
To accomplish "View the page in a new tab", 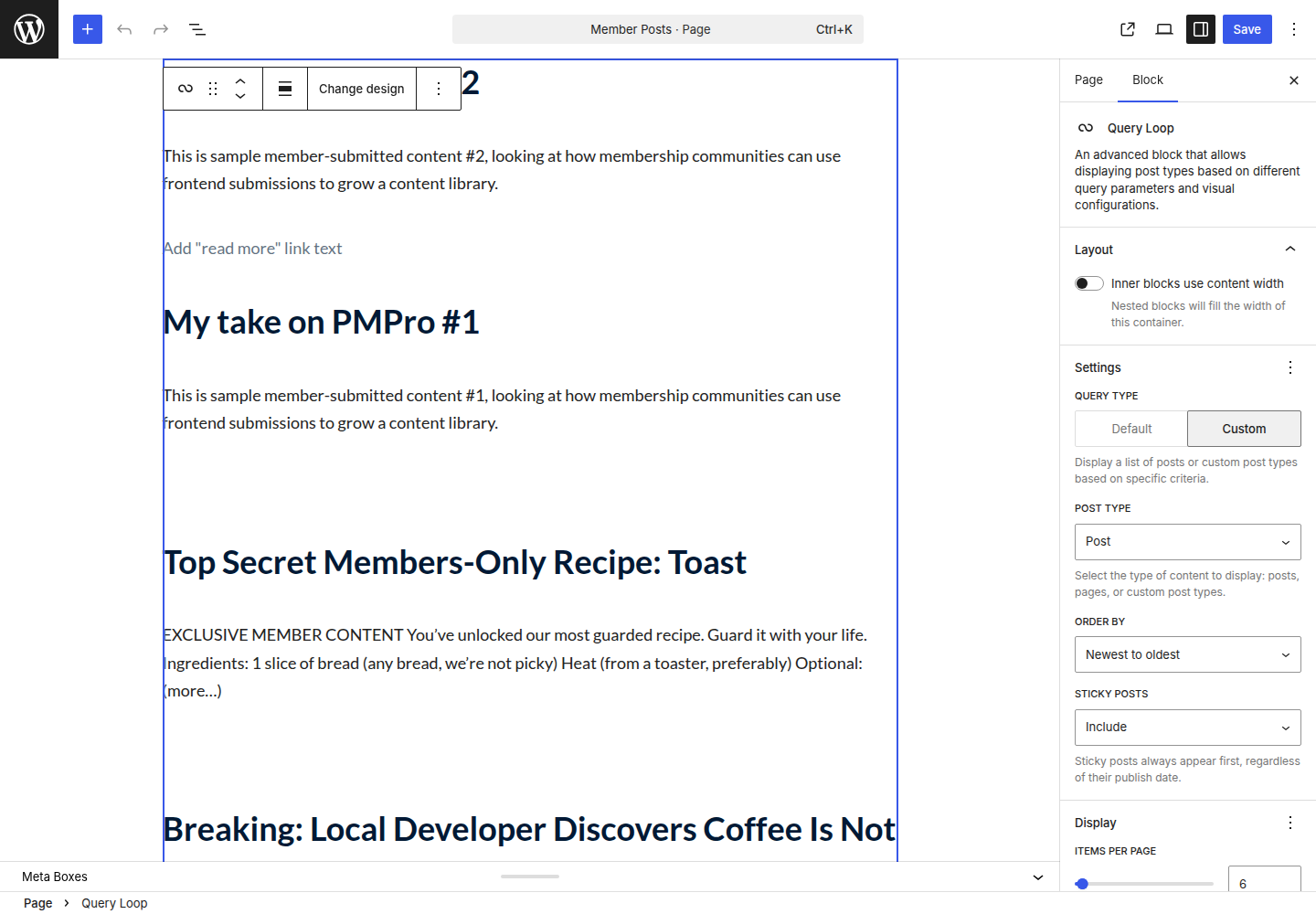I will pyautogui.click(x=1128, y=29).
